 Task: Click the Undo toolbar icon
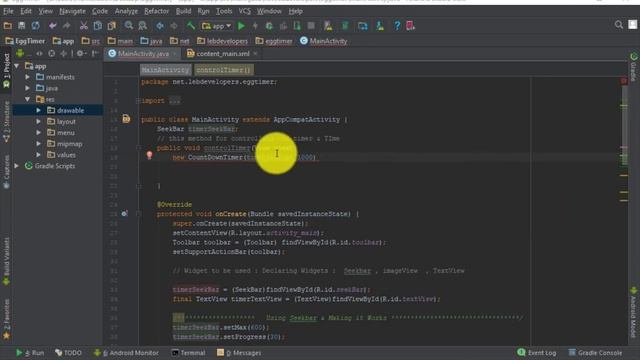pyautogui.click(x=53, y=26)
